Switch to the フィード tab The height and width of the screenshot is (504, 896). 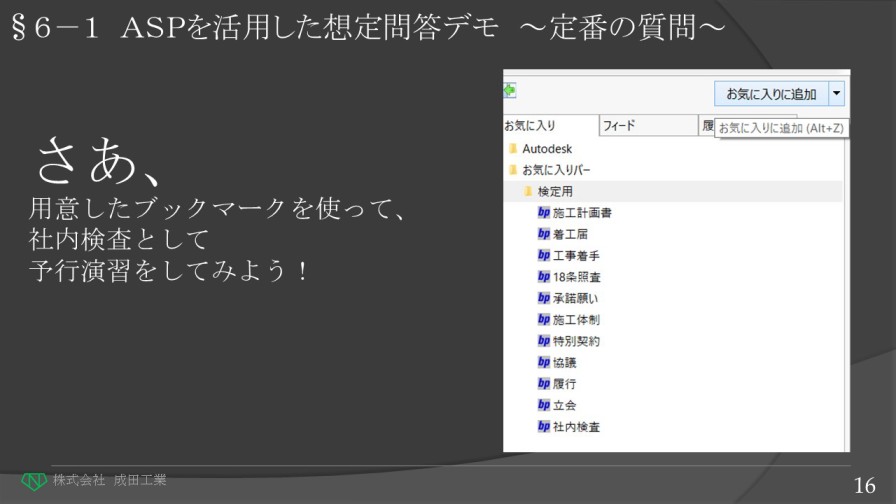point(619,126)
